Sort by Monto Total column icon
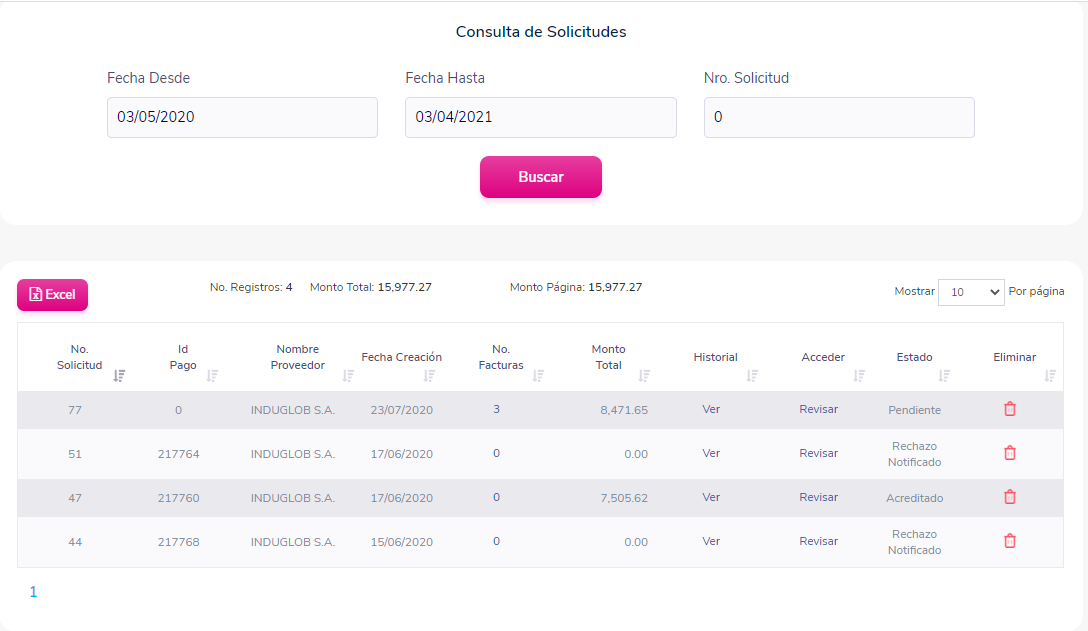The image size is (1088, 631). click(x=645, y=376)
